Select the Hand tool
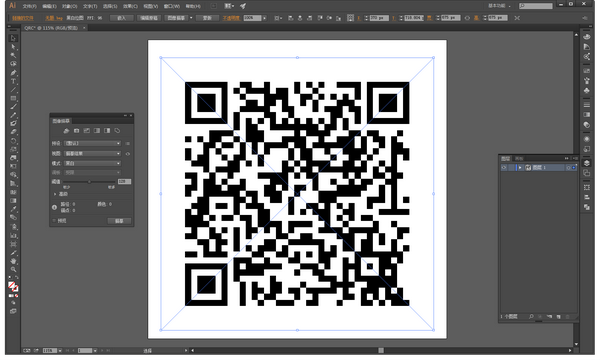This screenshot has height=360, width=600. [x=13, y=261]
